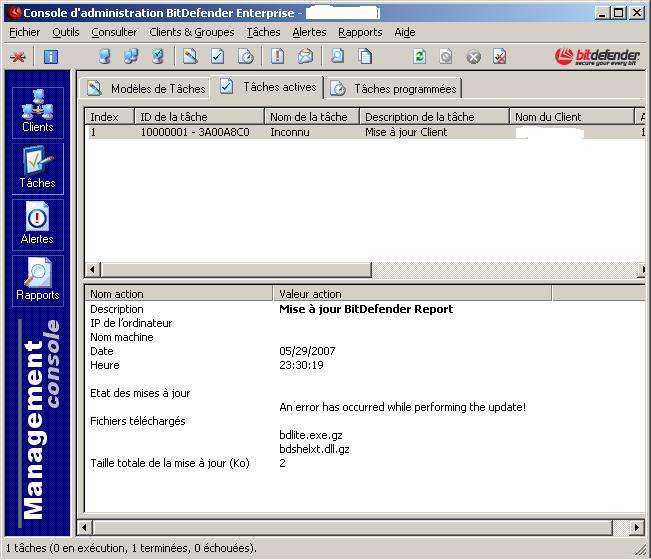Click the file name bdlite.exe.gz
The image size is (651, 560).
[311, 435]
